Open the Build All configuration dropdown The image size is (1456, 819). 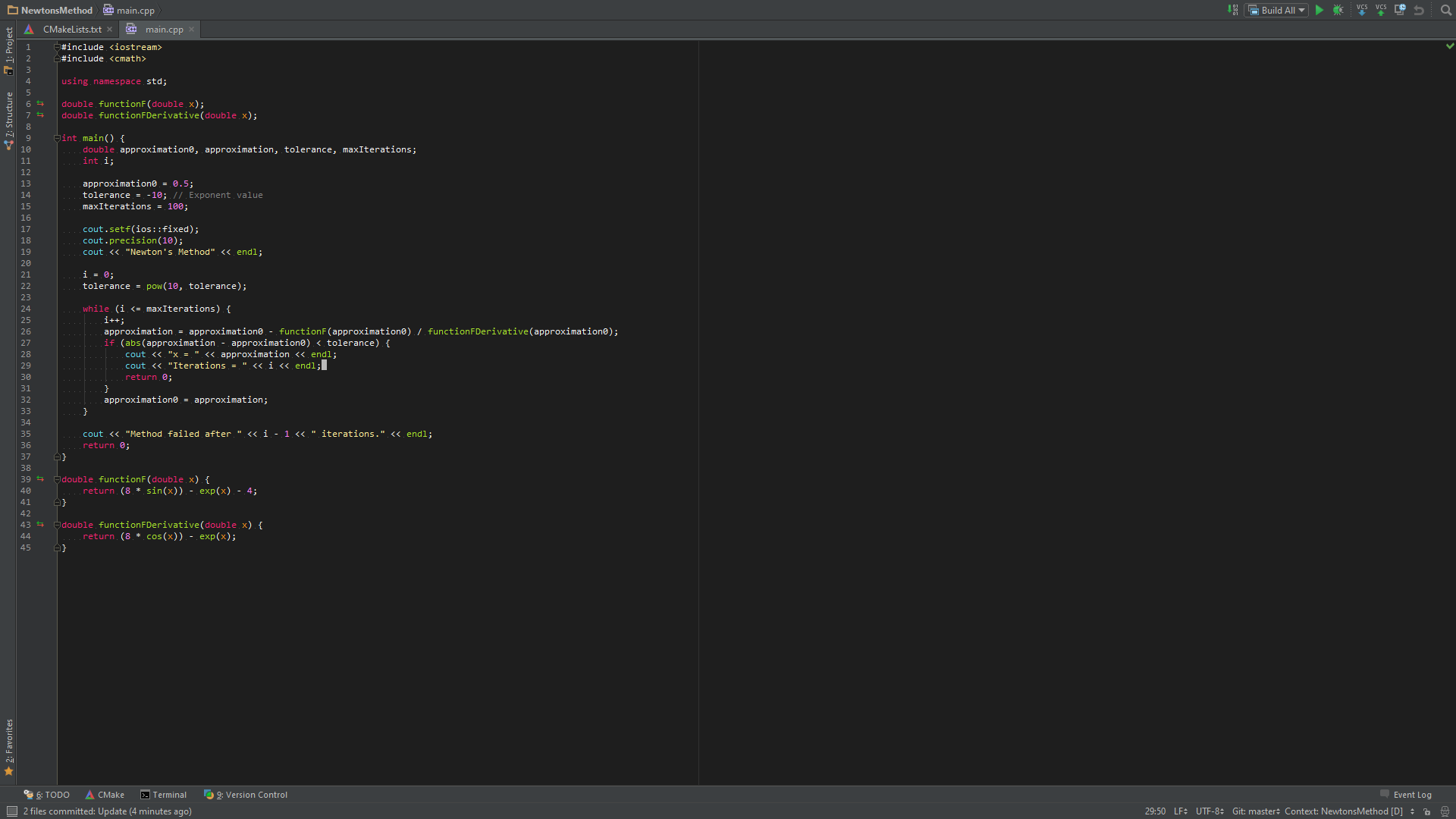point(1277,10)
